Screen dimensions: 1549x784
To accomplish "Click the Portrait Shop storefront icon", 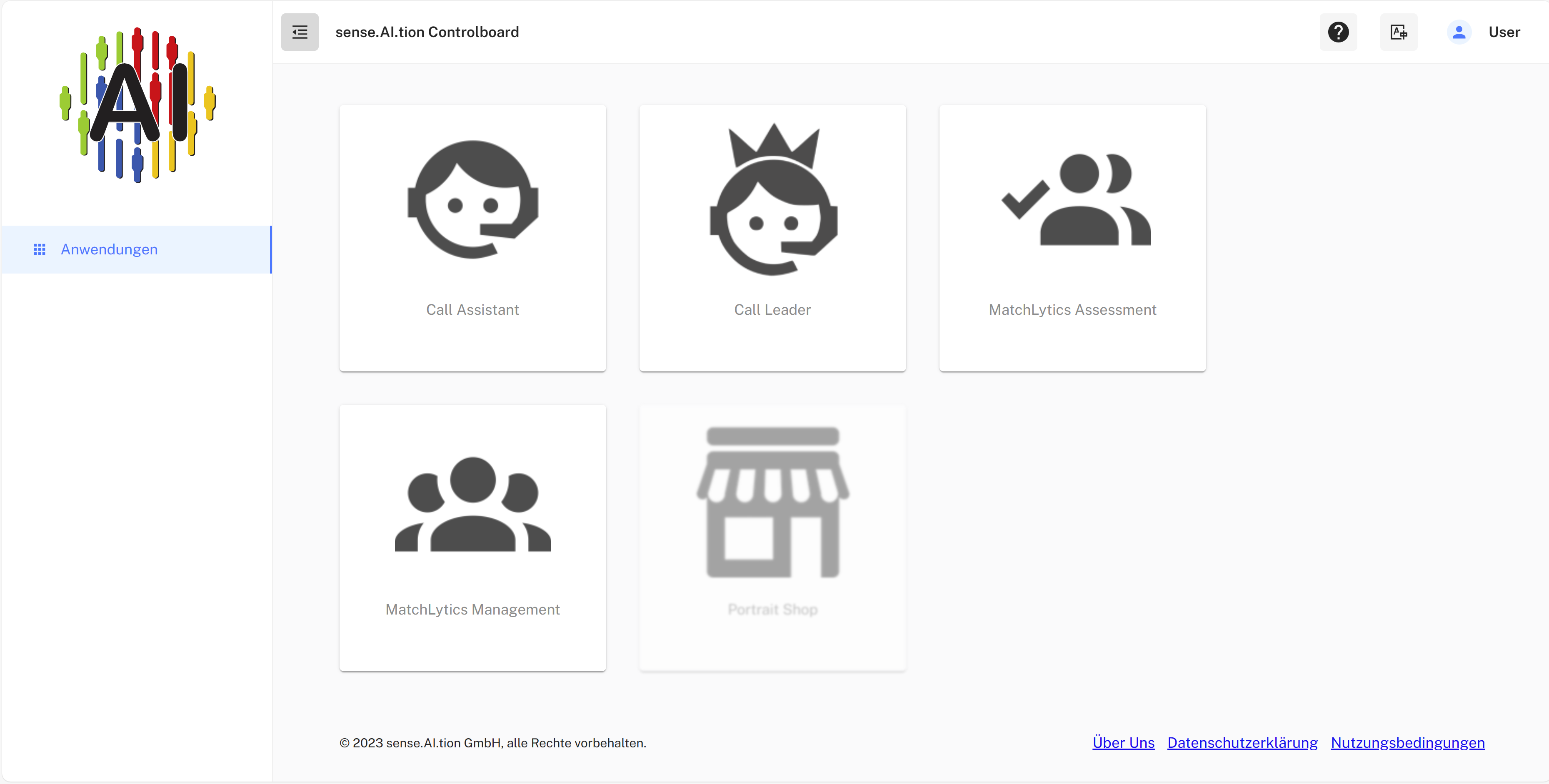I will [x=773, y=502].
